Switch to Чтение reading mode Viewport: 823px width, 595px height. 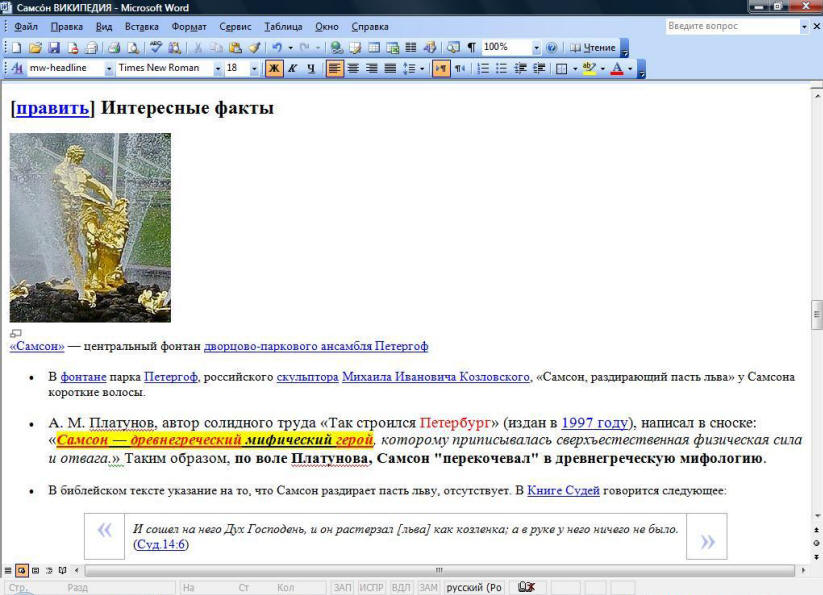click(593, 48)
